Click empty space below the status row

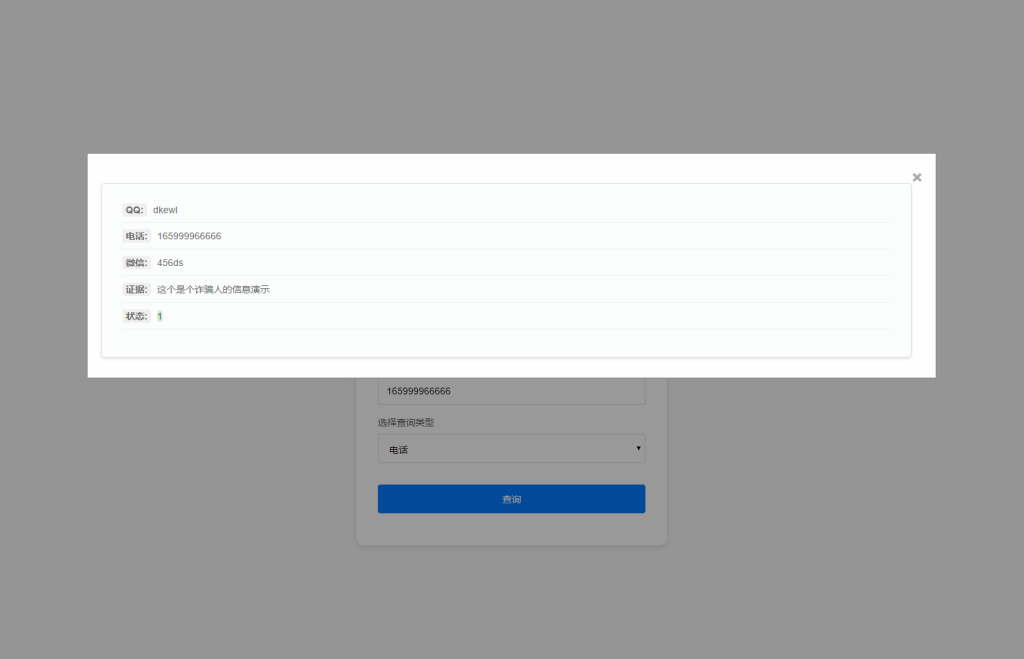(x=500, y=342)
